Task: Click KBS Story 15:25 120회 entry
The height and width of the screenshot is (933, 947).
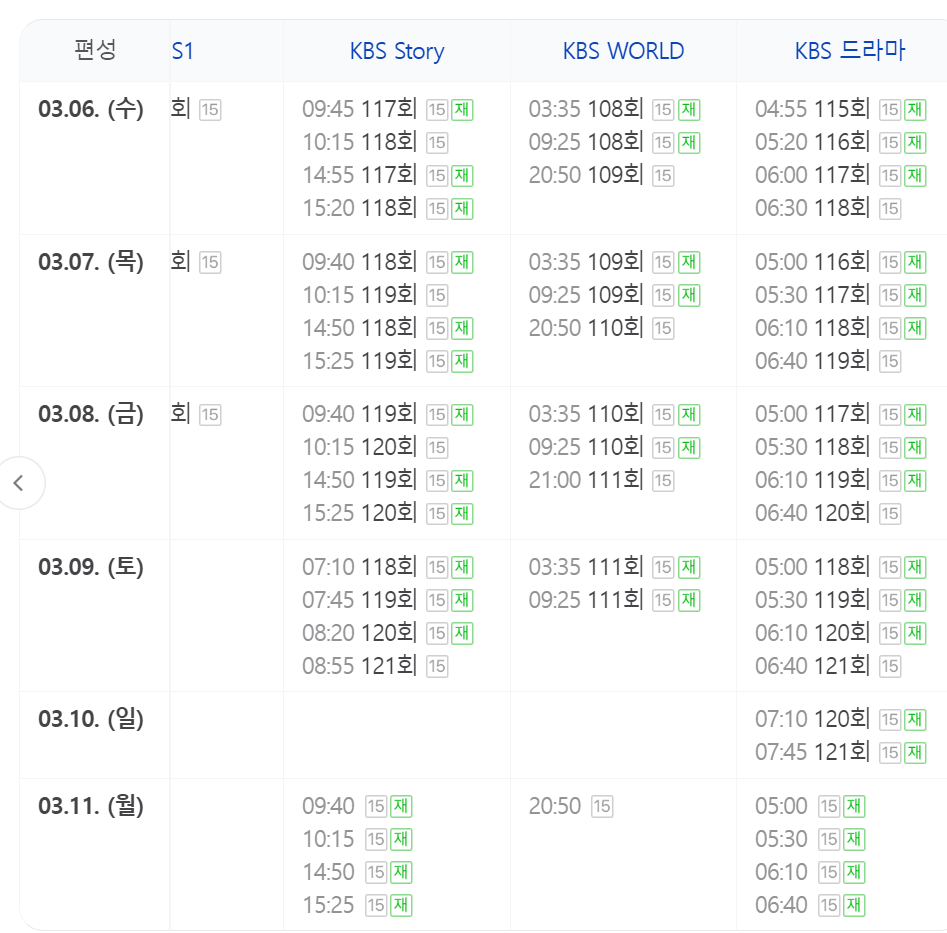Action: click(x=387, y=513)
